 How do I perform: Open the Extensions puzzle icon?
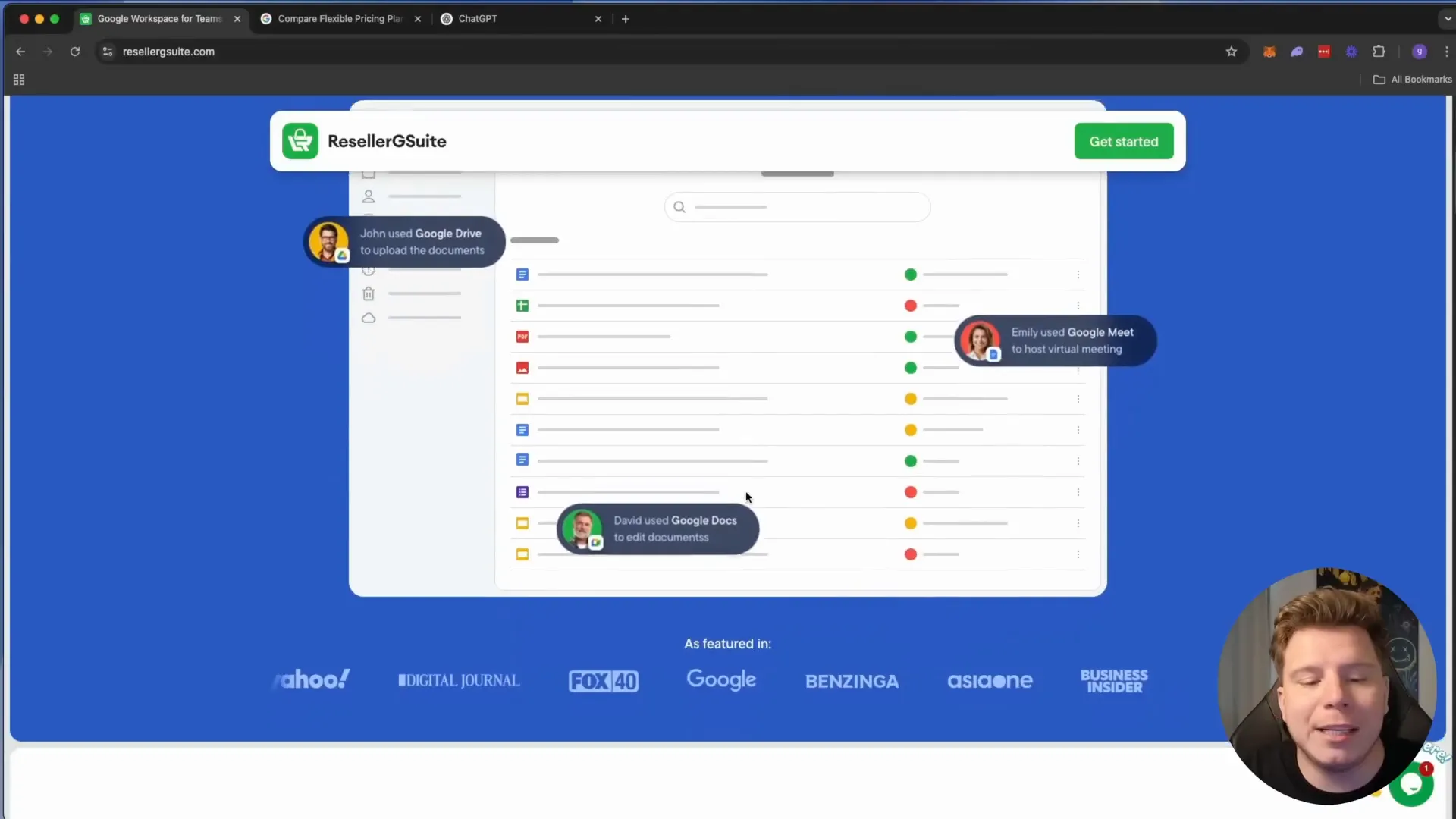(x=1379, y=52)
